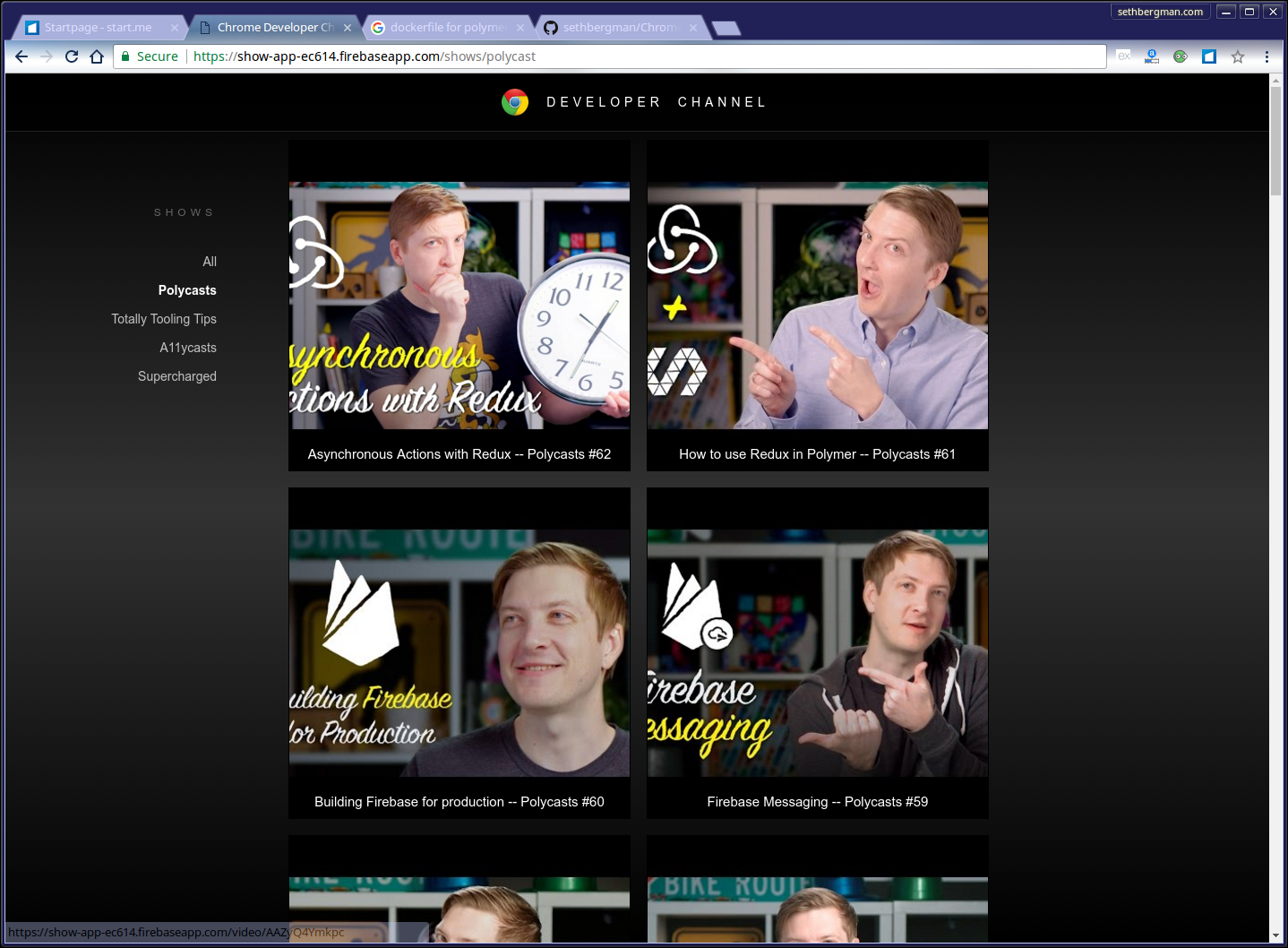Close the dockerfile for polymer tab
The width and height of the screenshot is (1288, 948).
(x=520, y=28)
